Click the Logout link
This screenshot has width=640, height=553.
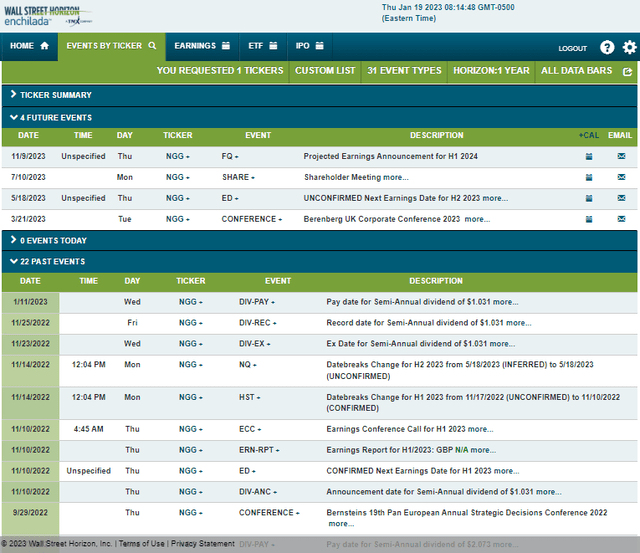pyautogui.click(x=573, y=48)
